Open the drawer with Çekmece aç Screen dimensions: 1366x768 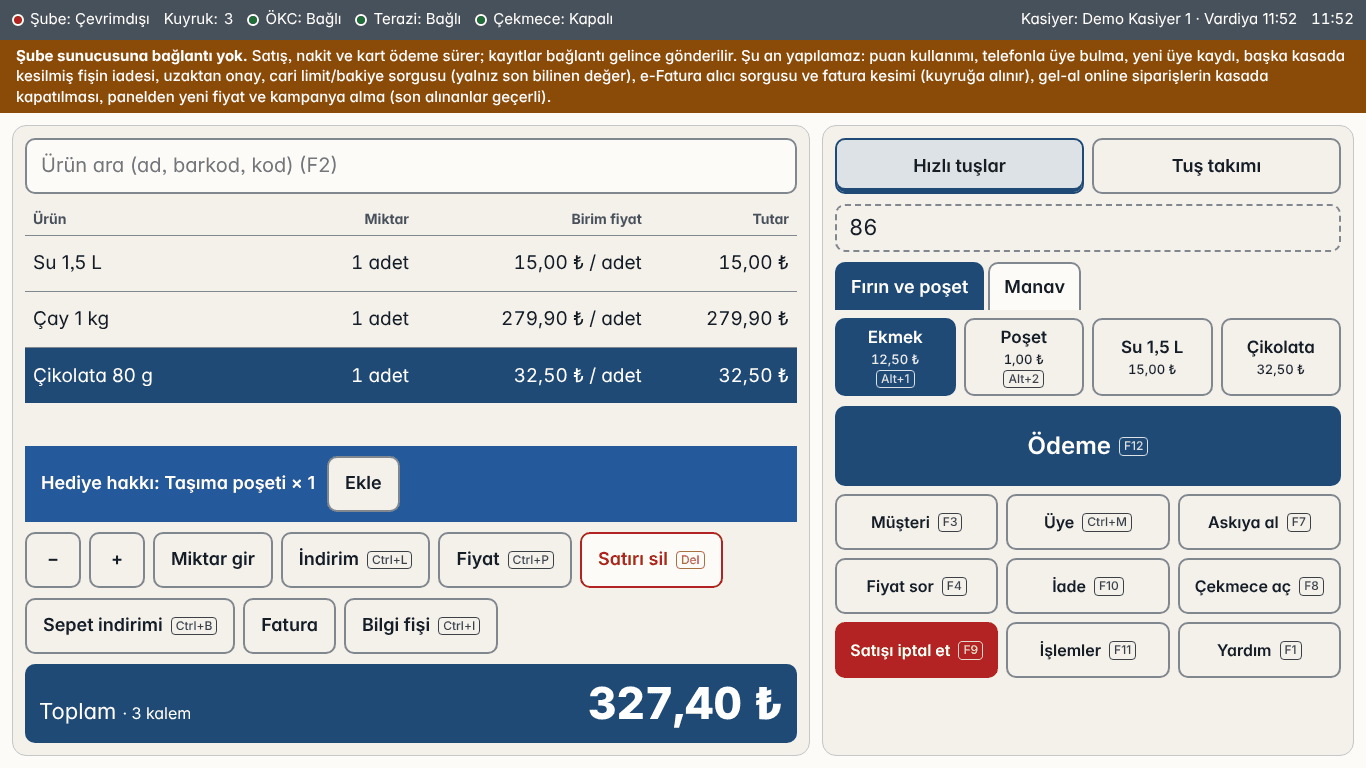point(1259,586)
